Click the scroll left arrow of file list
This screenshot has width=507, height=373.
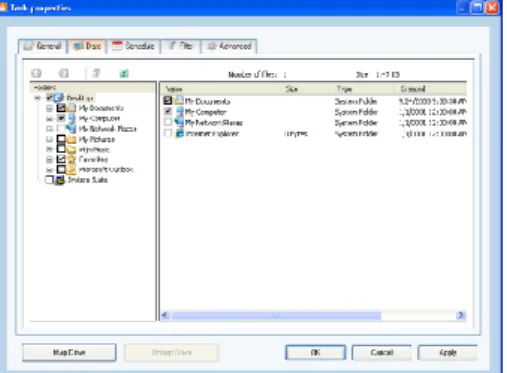coord(165,315)
